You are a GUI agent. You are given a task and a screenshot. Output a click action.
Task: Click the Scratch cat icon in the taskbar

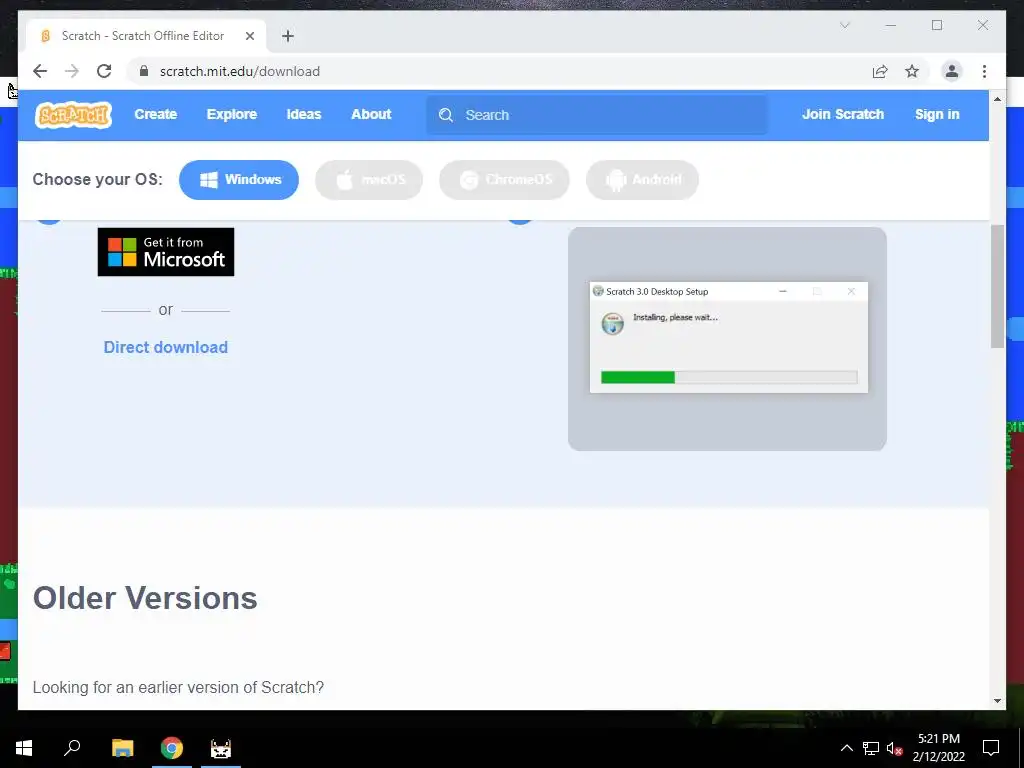(221, 748)
